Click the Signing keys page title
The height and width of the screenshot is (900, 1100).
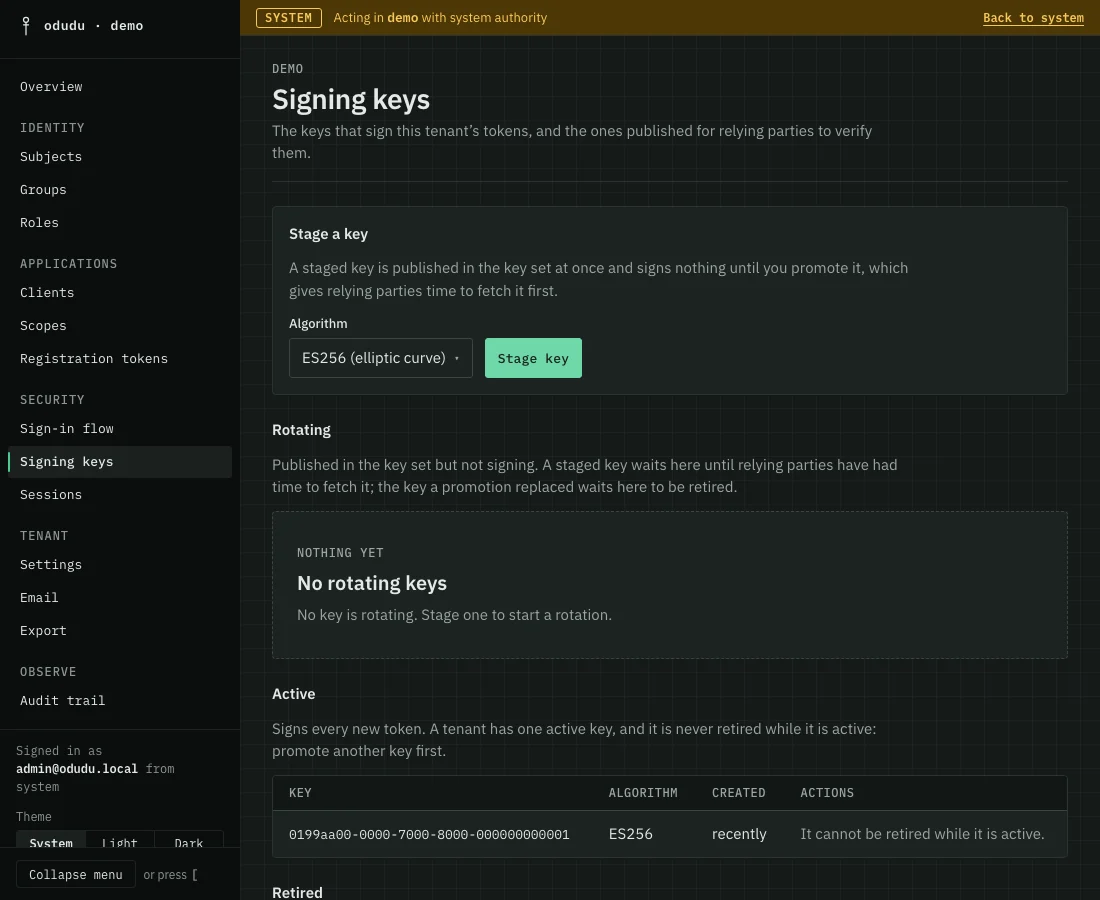351,100
